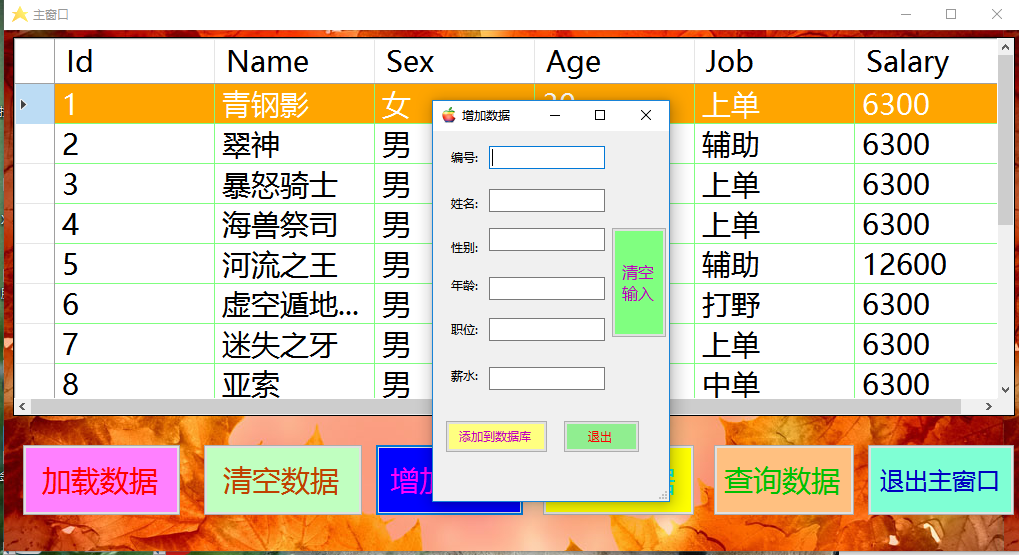Click the 编号 input field
This screenshot has width=1019, height=555.
[547, 157]
